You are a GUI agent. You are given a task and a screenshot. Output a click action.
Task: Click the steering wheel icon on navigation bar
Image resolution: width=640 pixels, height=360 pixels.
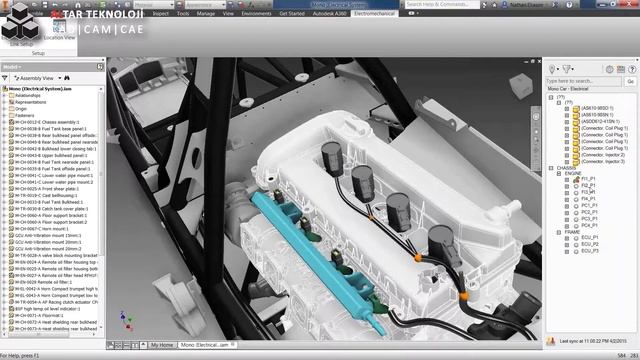[x=536, y=117]
